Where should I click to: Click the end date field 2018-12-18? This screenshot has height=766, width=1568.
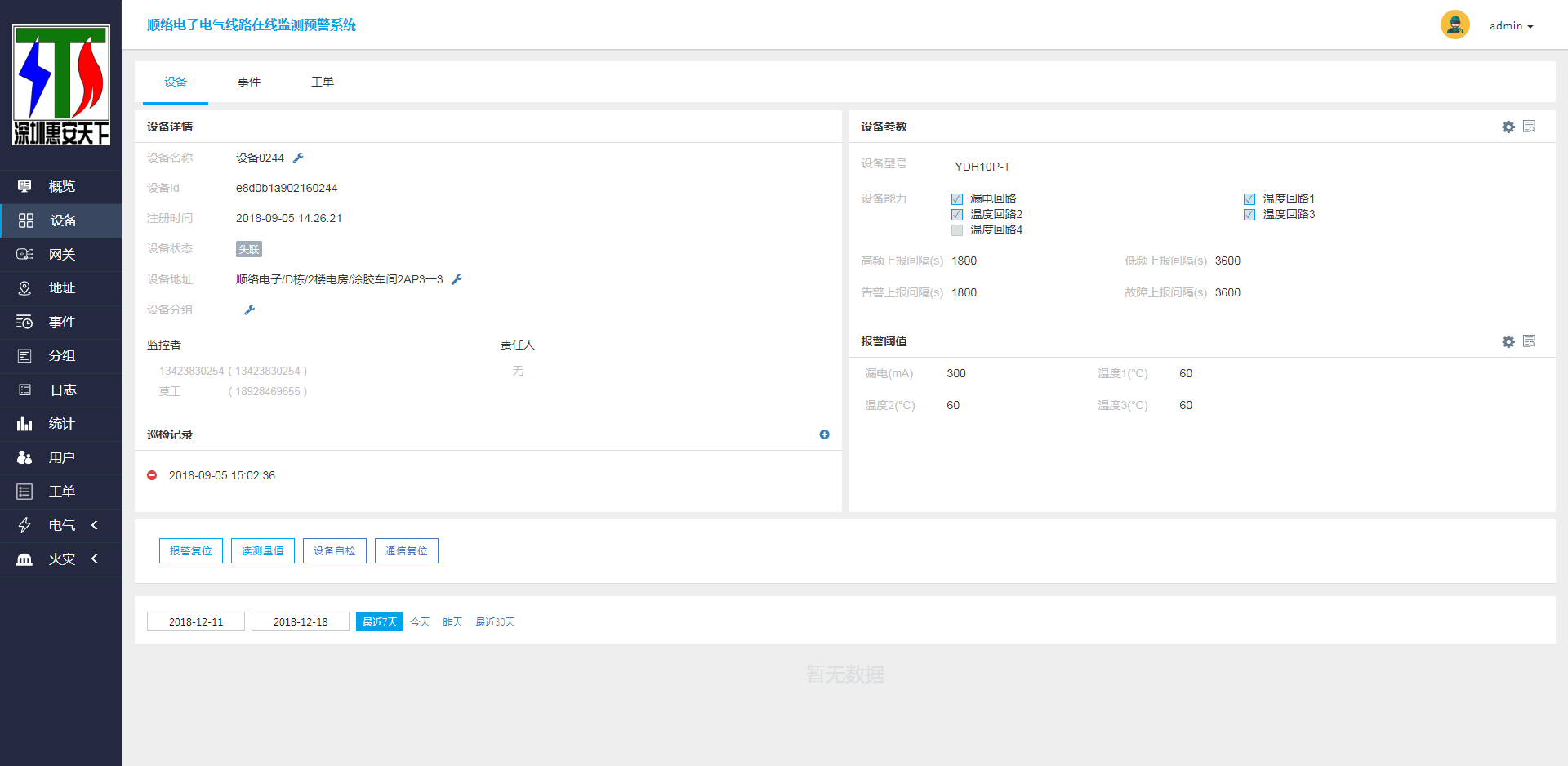point(301,621)
